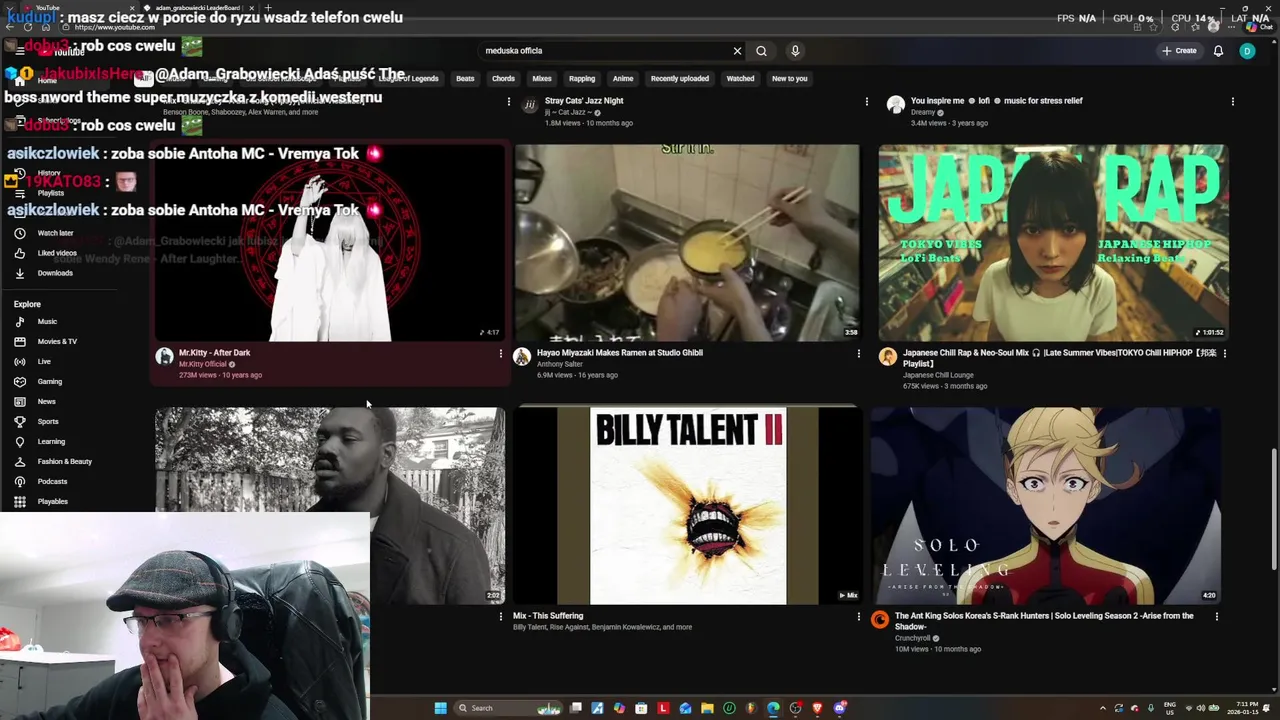Viewport: 1280px width, 720px height.
Task: Open the account avatar menu
Action: tap(1247, 51)
